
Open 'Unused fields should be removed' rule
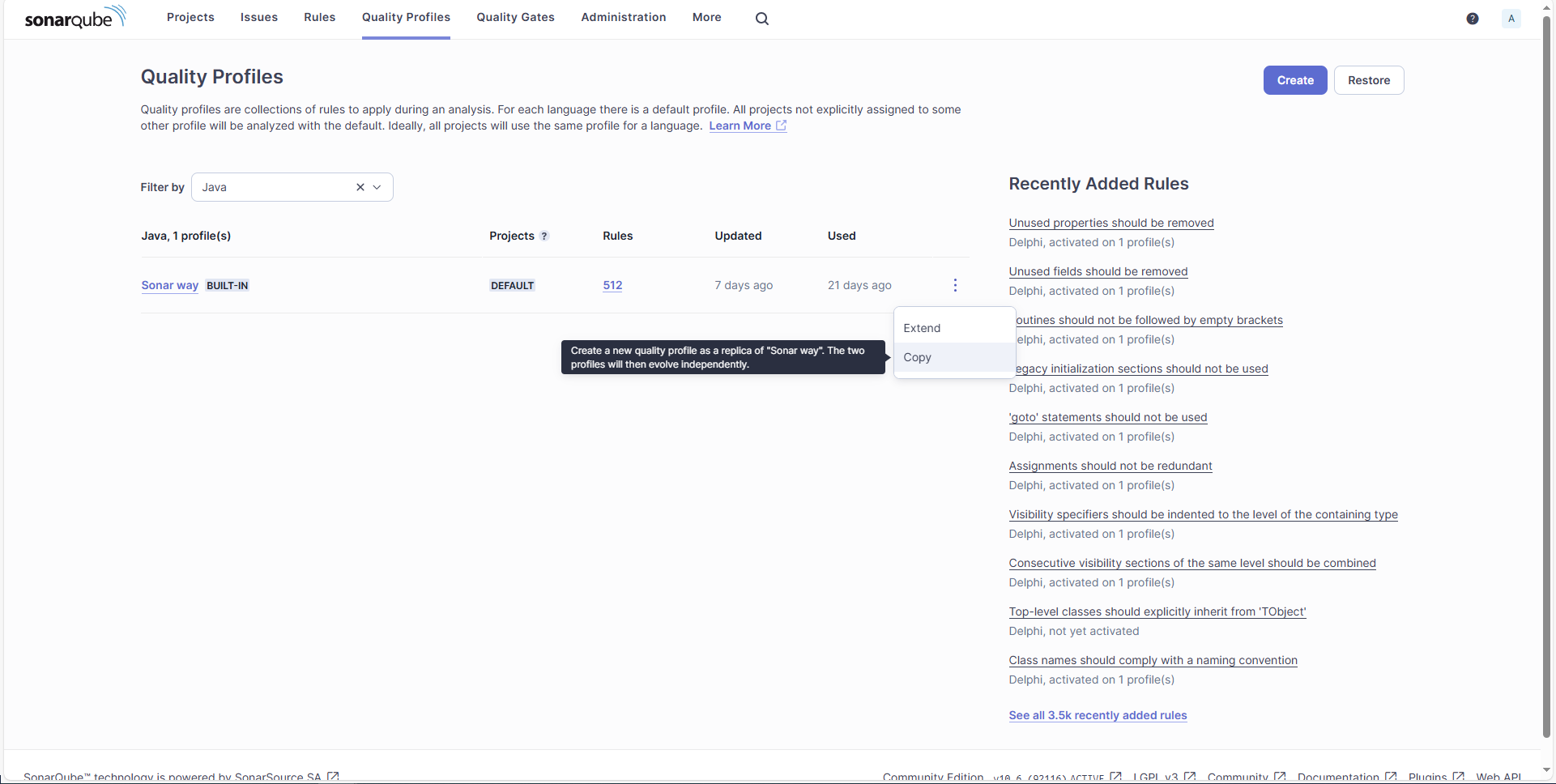pyautogui.click(x=1098, y=271)
